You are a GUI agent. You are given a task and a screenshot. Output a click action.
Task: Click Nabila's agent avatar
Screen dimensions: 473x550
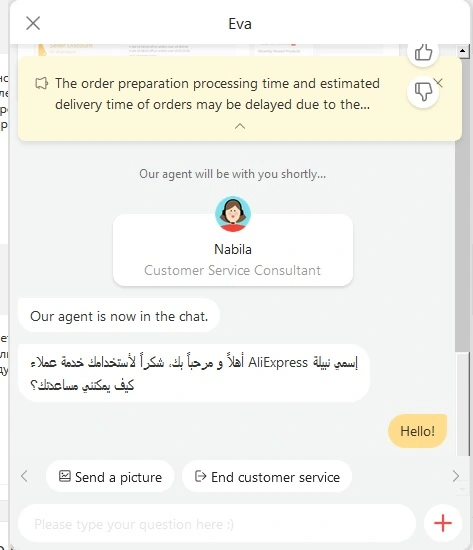[233, 214]
